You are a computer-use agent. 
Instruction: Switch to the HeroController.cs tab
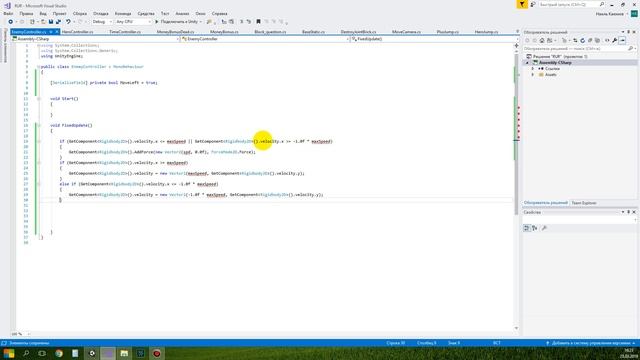point(78,32)
